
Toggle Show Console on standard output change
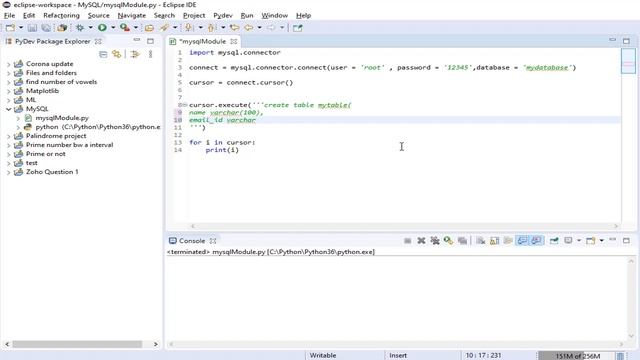coord(522,241)
